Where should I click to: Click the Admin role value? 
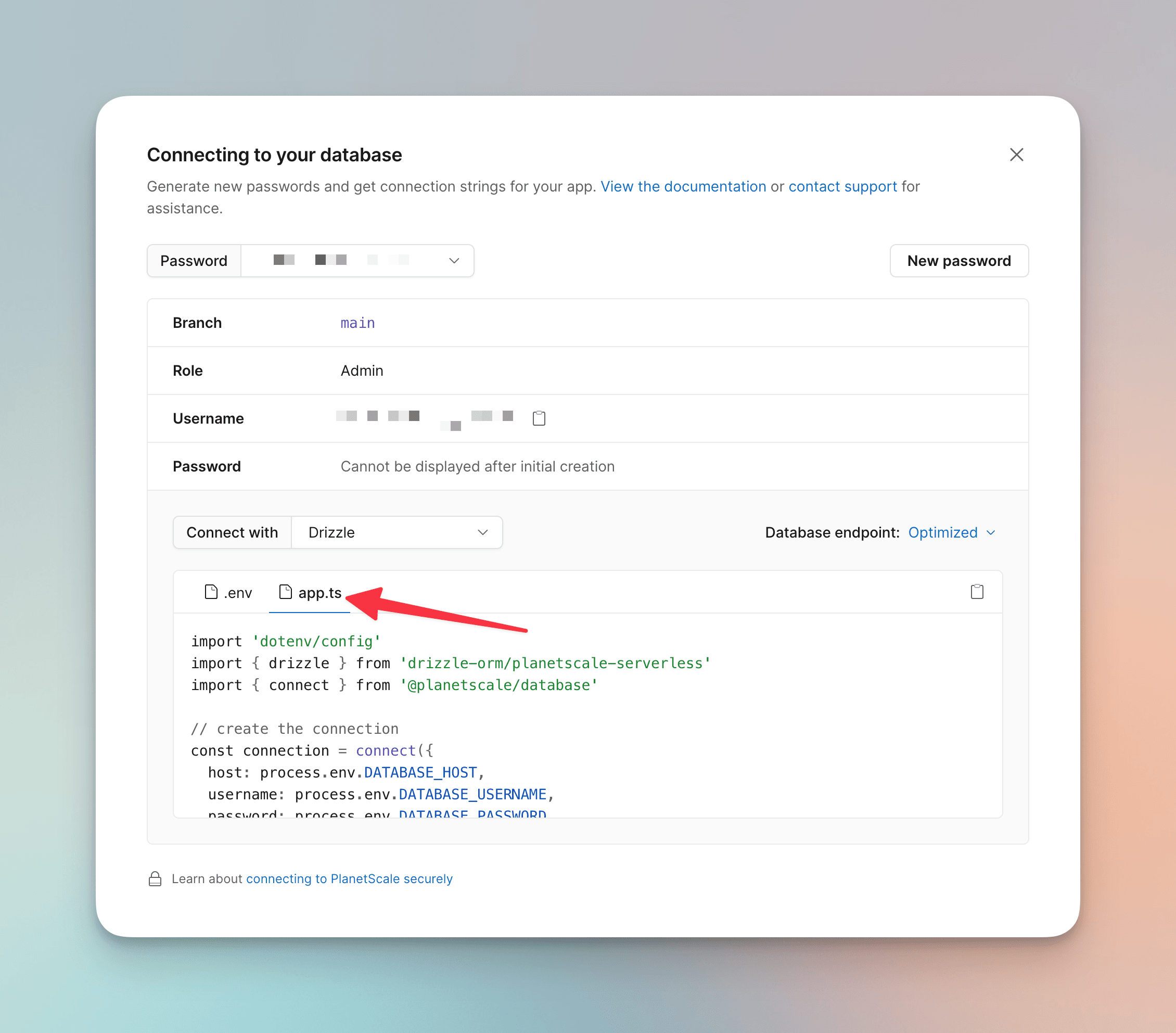[x=362, y=371]
